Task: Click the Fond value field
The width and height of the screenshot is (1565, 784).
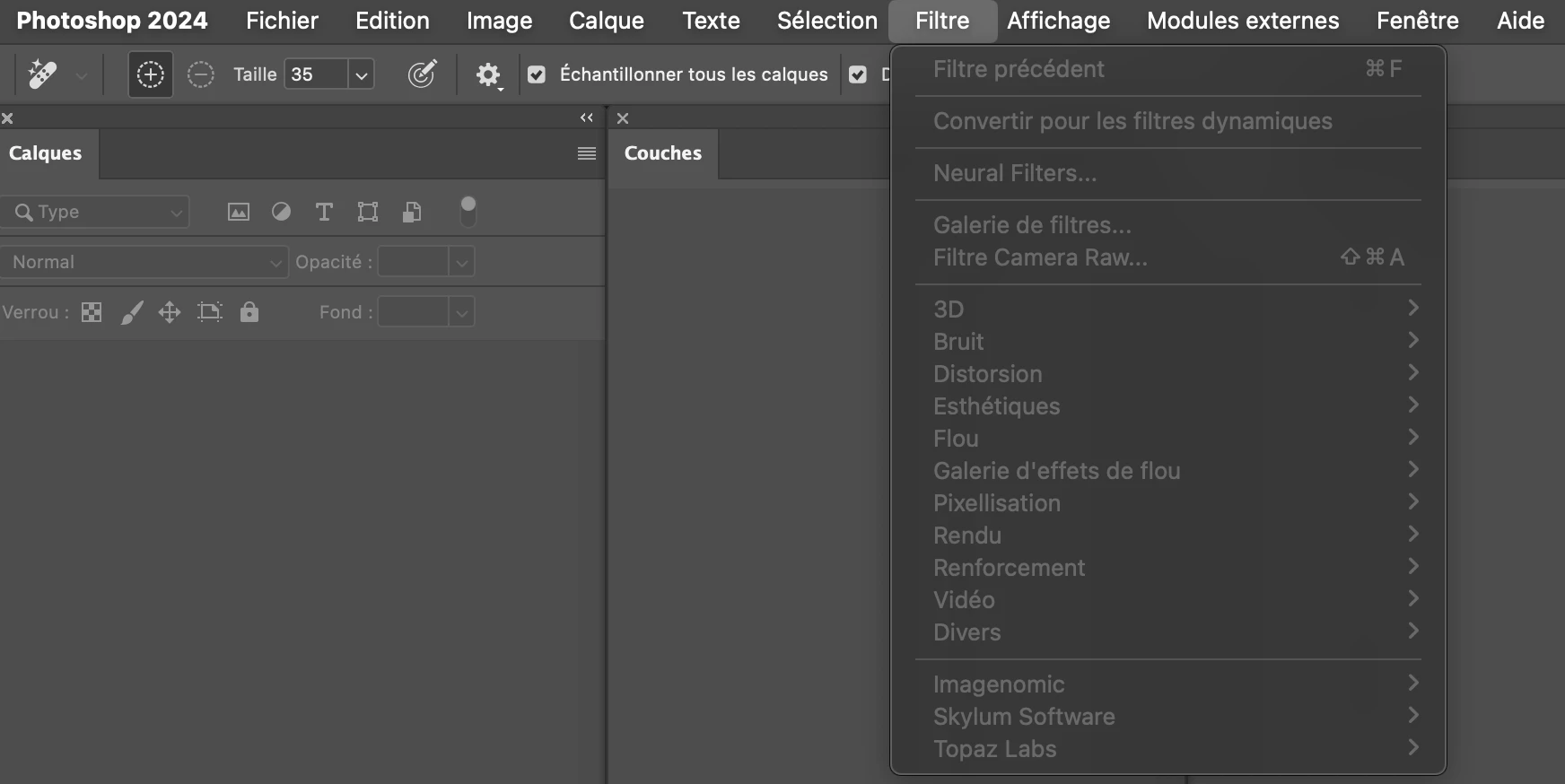Action: pos(413,312)
